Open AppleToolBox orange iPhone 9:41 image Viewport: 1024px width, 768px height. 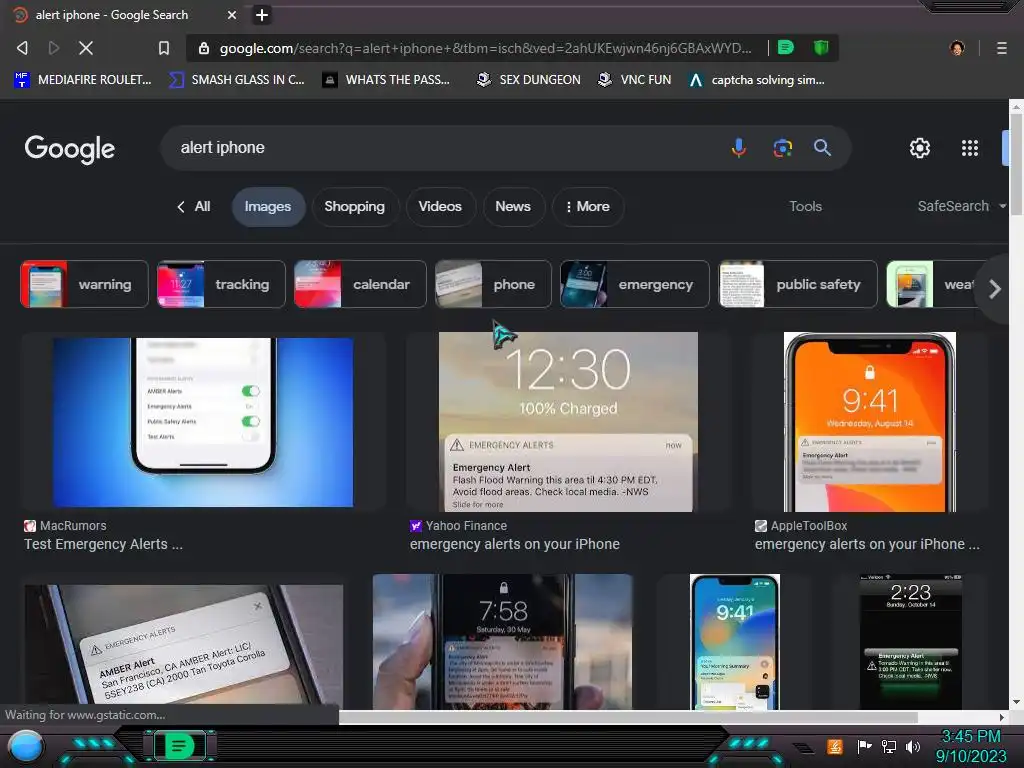(870, 422)
